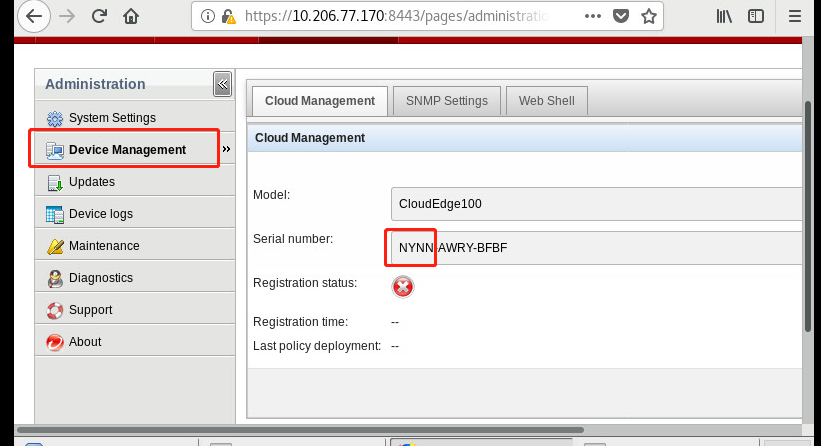The height and width of the screenshot is (446, 821).
Task: Click the System Settings gear icon
Action: (x=54, y=118)
